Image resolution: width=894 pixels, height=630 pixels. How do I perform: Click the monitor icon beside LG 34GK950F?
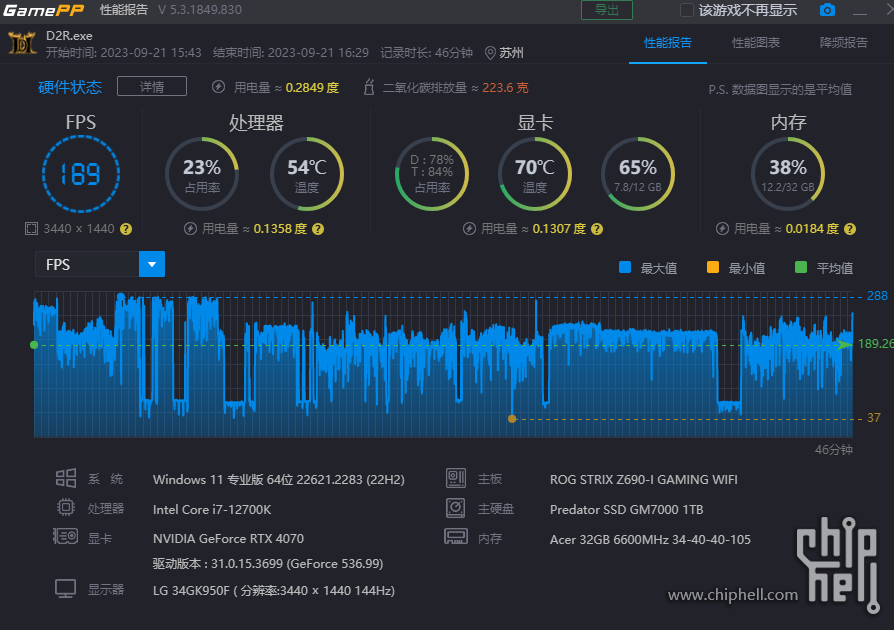(66, 589)
